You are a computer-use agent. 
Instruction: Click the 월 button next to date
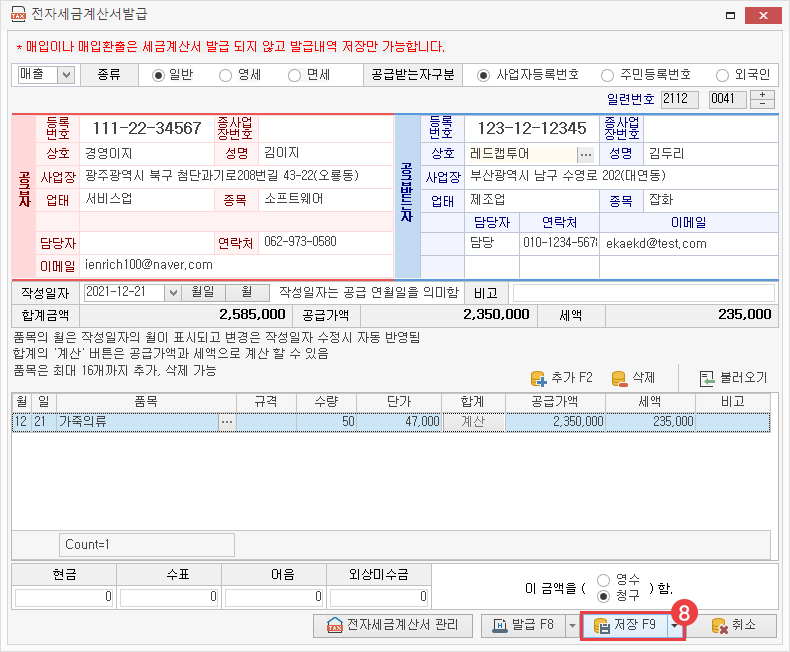[247, 292]
